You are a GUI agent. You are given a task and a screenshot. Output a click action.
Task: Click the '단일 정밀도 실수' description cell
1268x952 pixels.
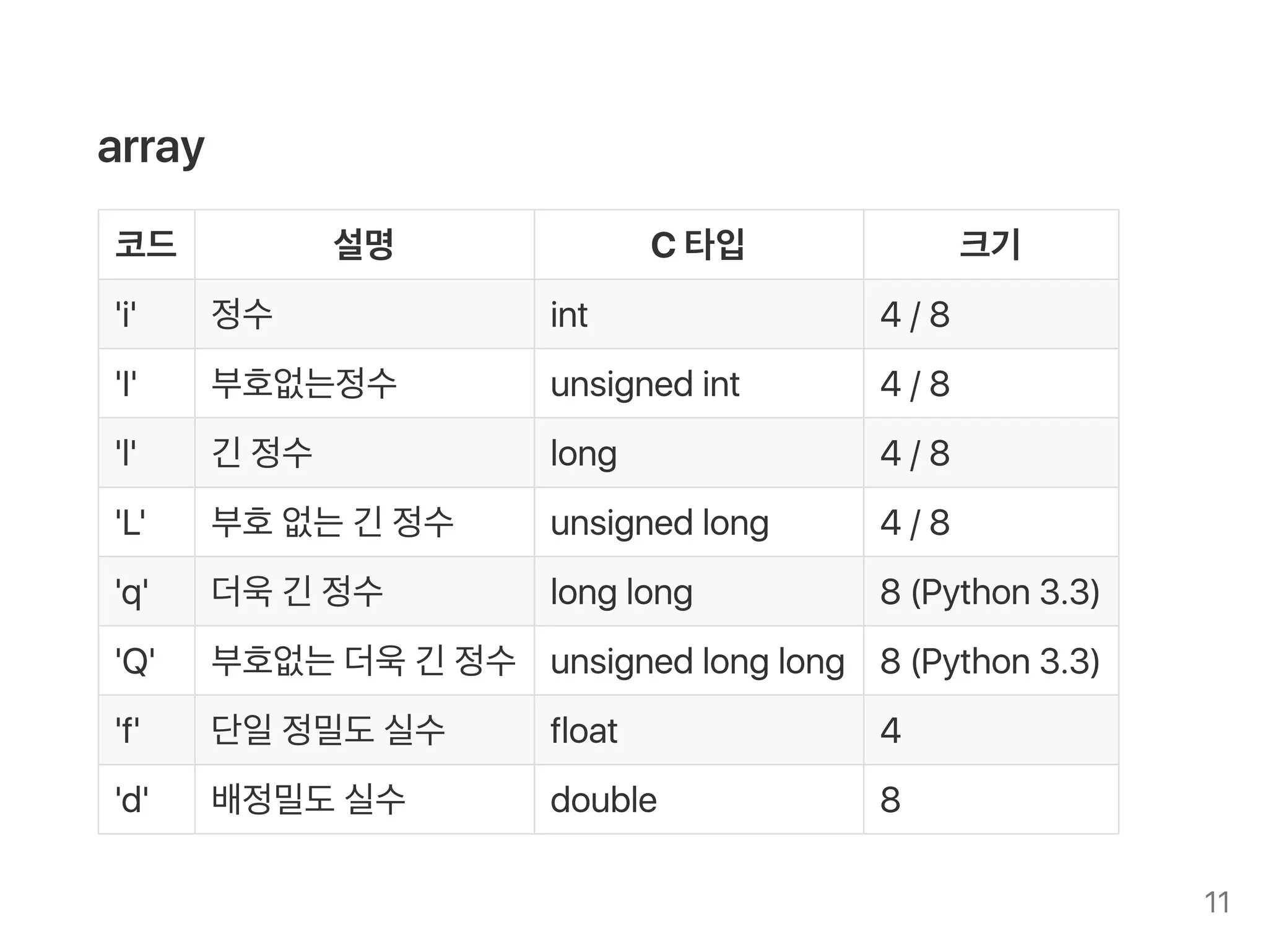(x=328, y=730)
